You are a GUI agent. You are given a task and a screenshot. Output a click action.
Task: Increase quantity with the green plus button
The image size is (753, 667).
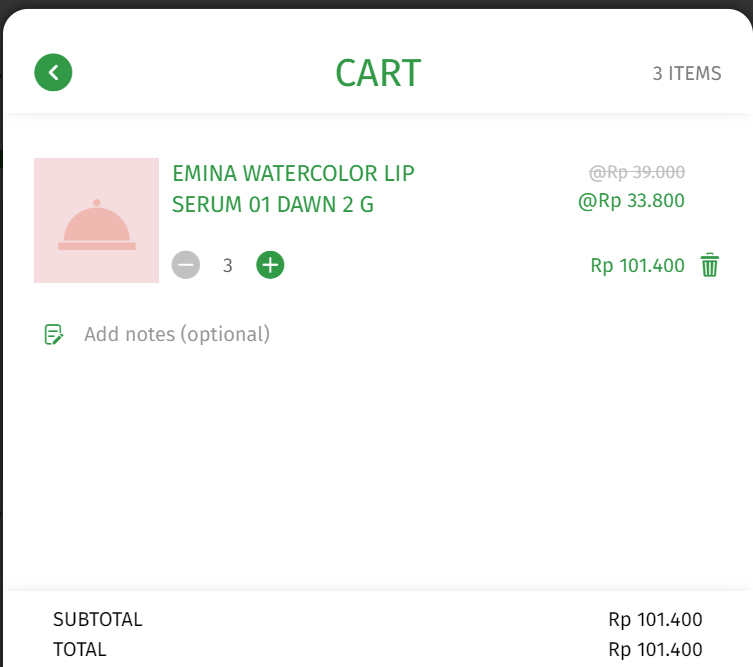point(270,265)
